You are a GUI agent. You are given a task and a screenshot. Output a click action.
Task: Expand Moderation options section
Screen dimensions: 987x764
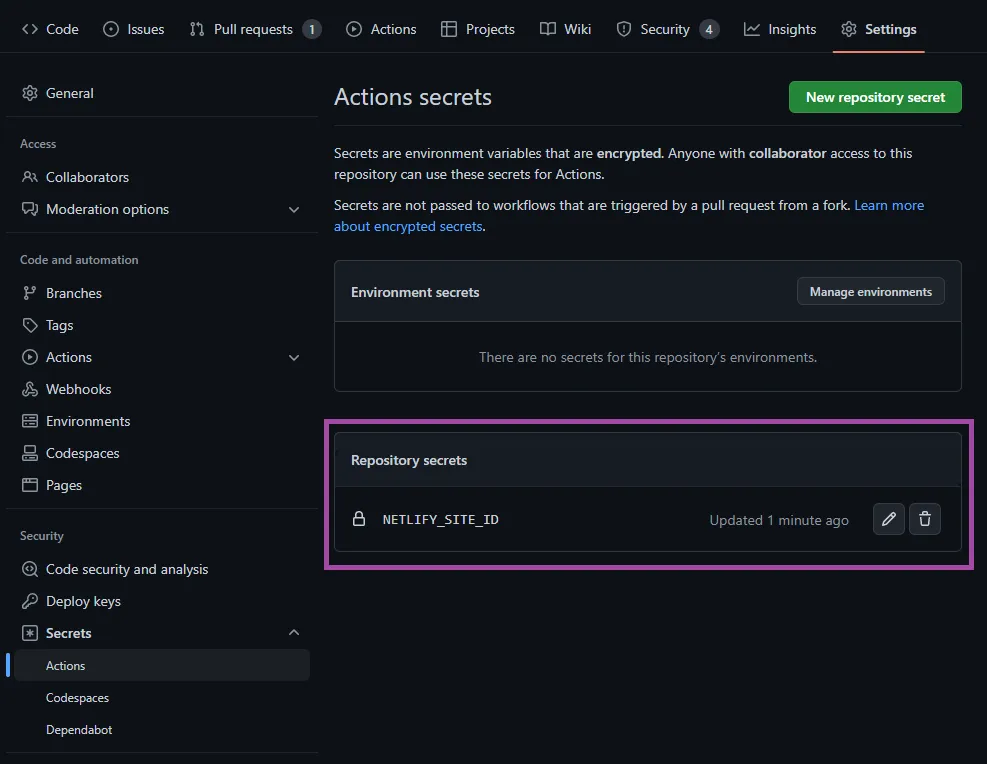pos(294,209)
